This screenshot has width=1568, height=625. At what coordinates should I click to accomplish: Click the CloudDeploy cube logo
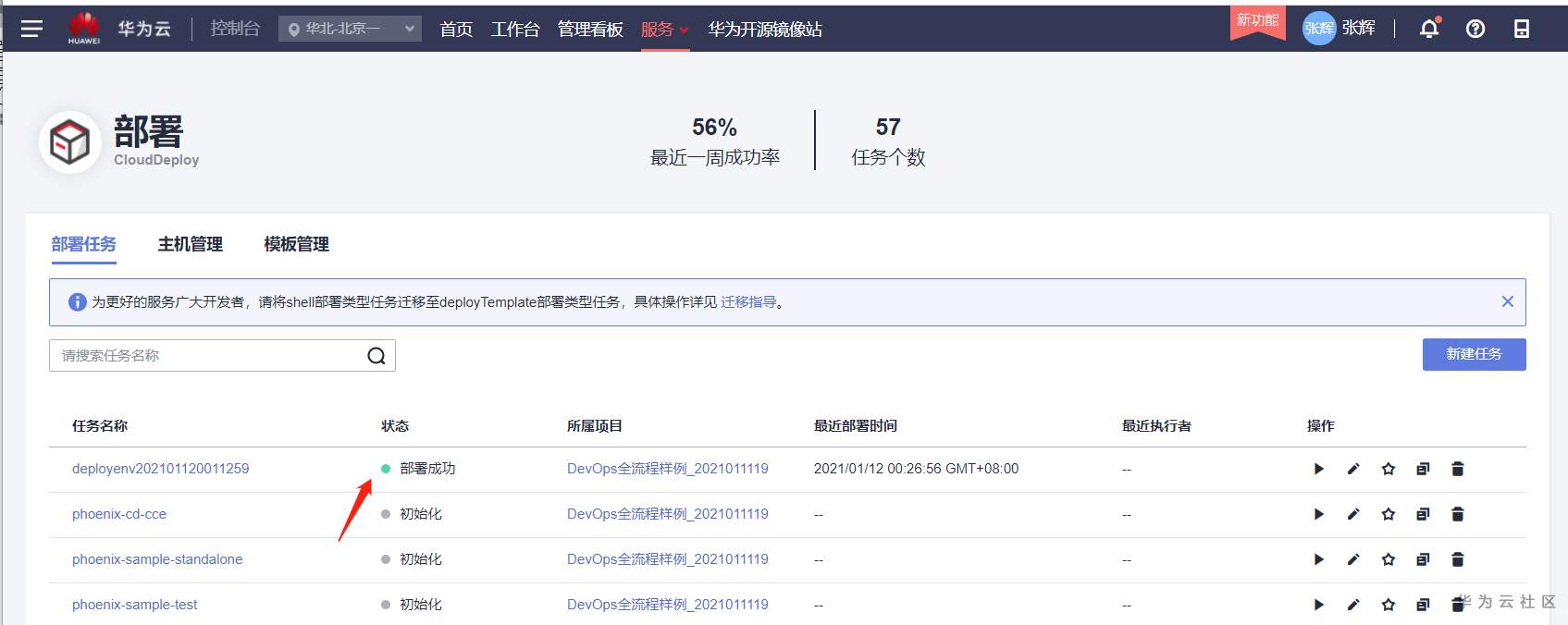click(x=70, y=142)
